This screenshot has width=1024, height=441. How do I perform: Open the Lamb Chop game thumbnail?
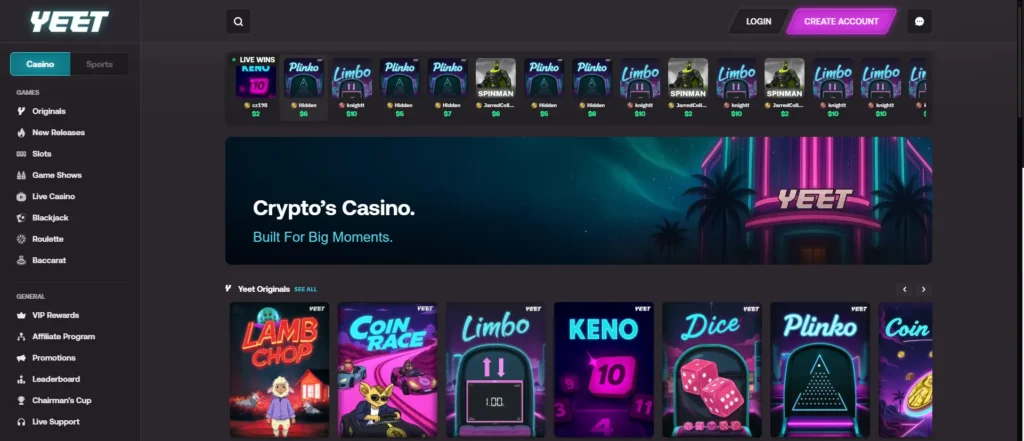280,370
